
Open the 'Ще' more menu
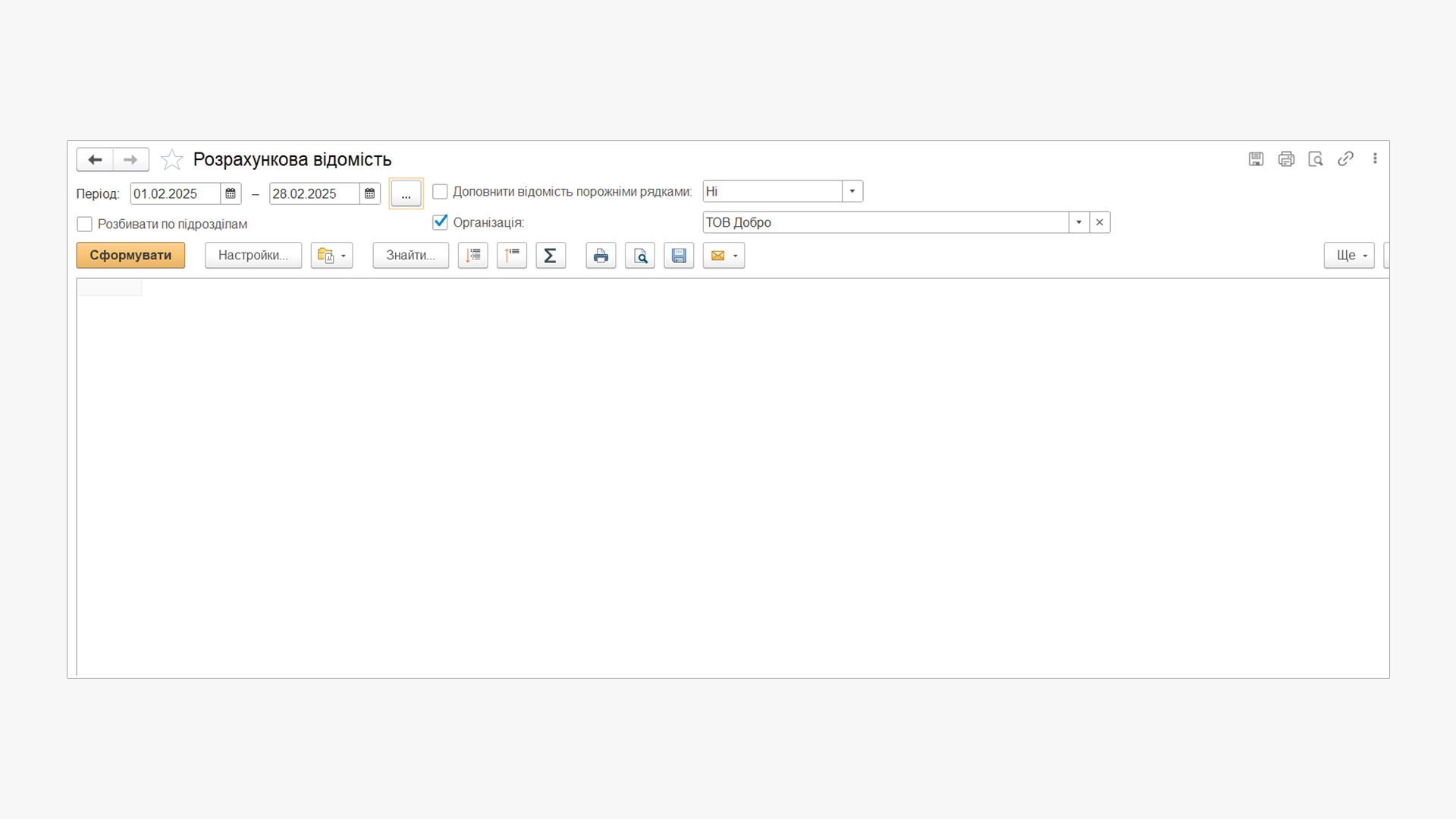click(x=1348, y=256)
